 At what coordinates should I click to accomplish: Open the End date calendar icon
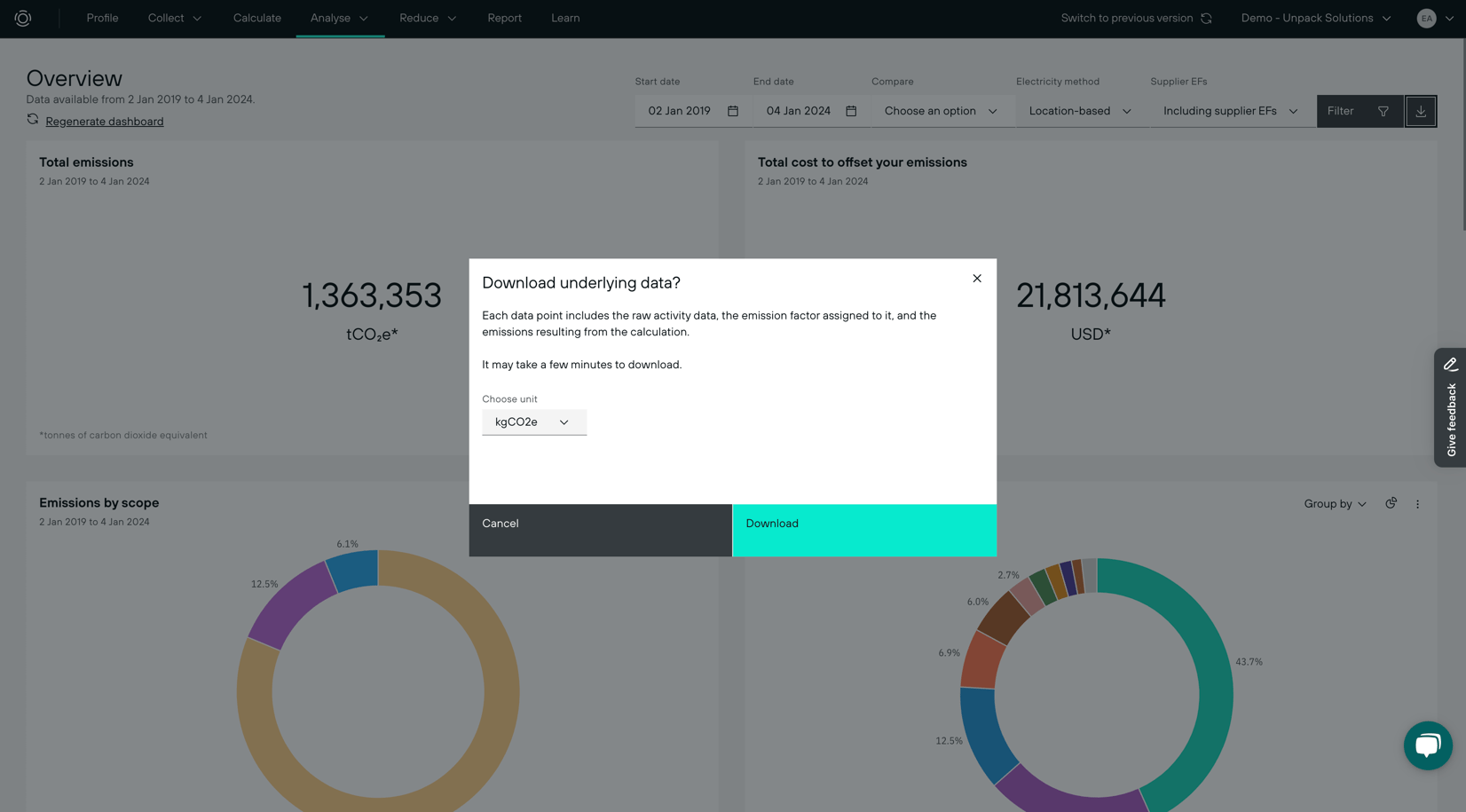[x=850, y=111]
